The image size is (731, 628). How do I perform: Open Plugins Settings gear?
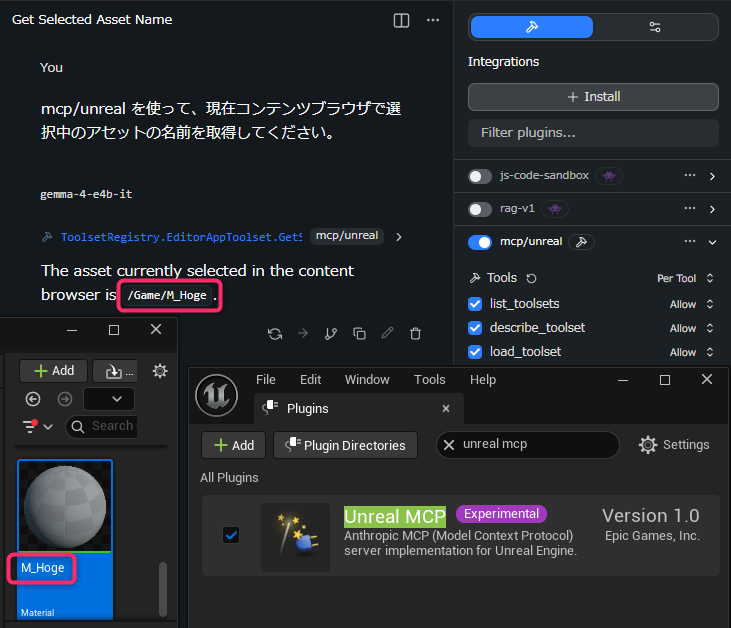(x=674, y=445)
